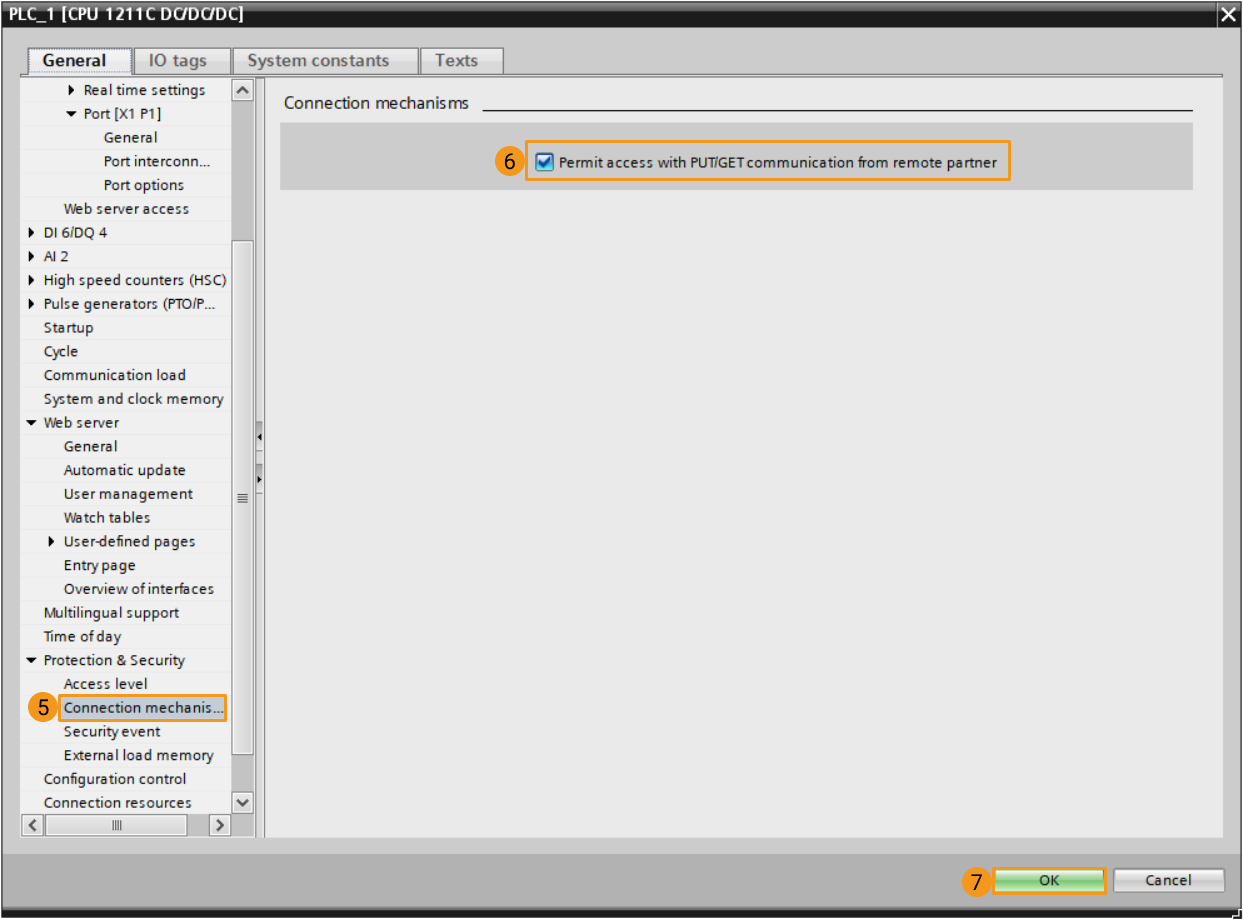1243x919 pixels.
Task: Select External load memory settings
Action: [139, 755]
